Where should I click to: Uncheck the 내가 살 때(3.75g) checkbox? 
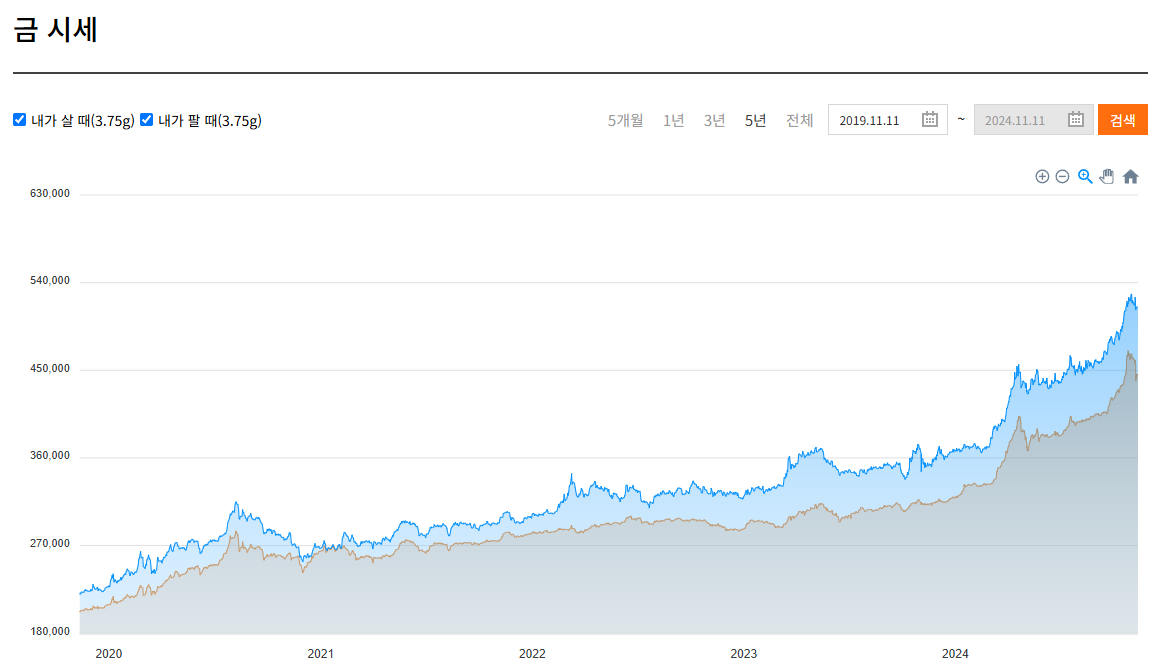19,120
